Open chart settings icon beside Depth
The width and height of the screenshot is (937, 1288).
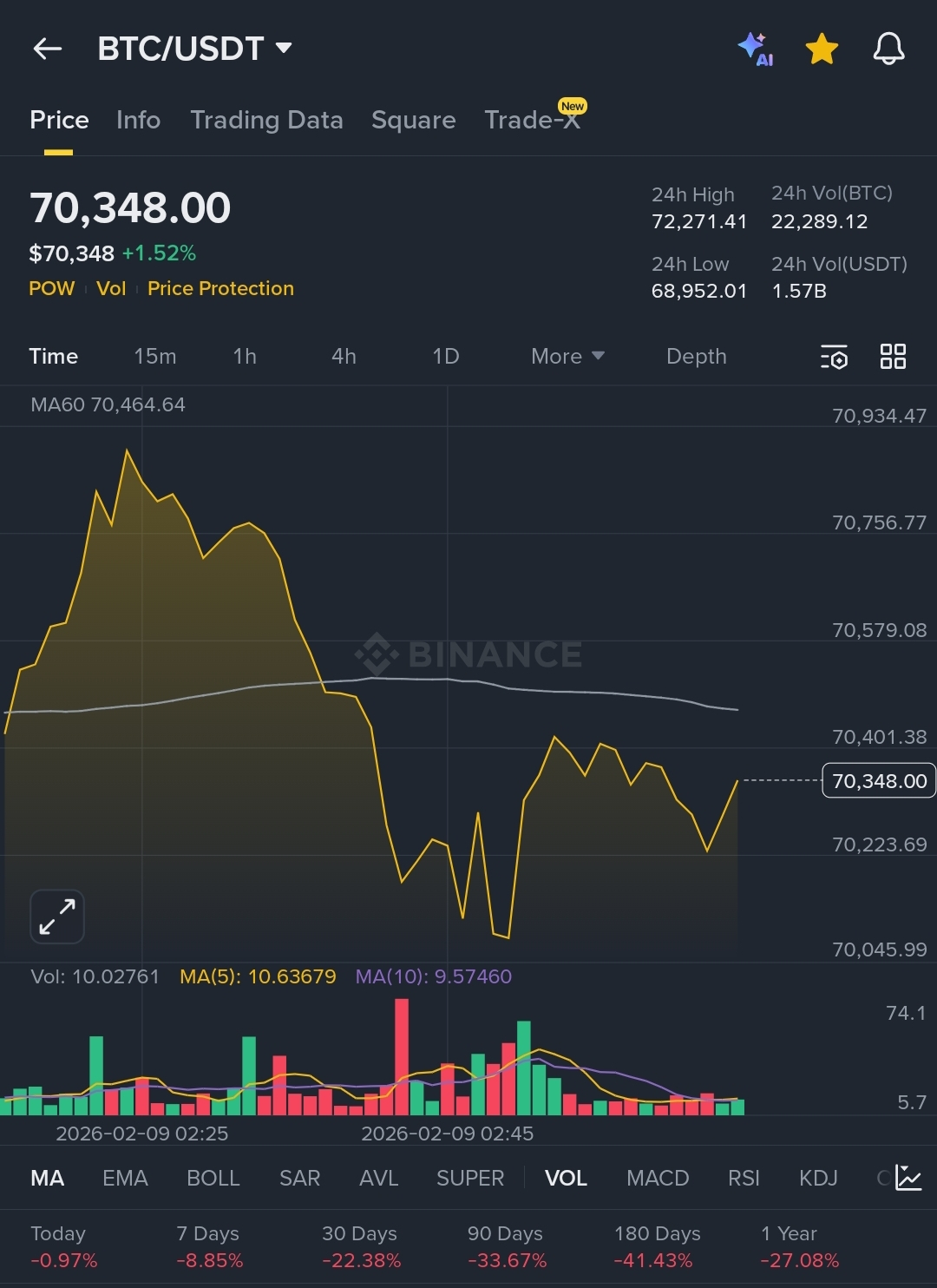point(834,357)
